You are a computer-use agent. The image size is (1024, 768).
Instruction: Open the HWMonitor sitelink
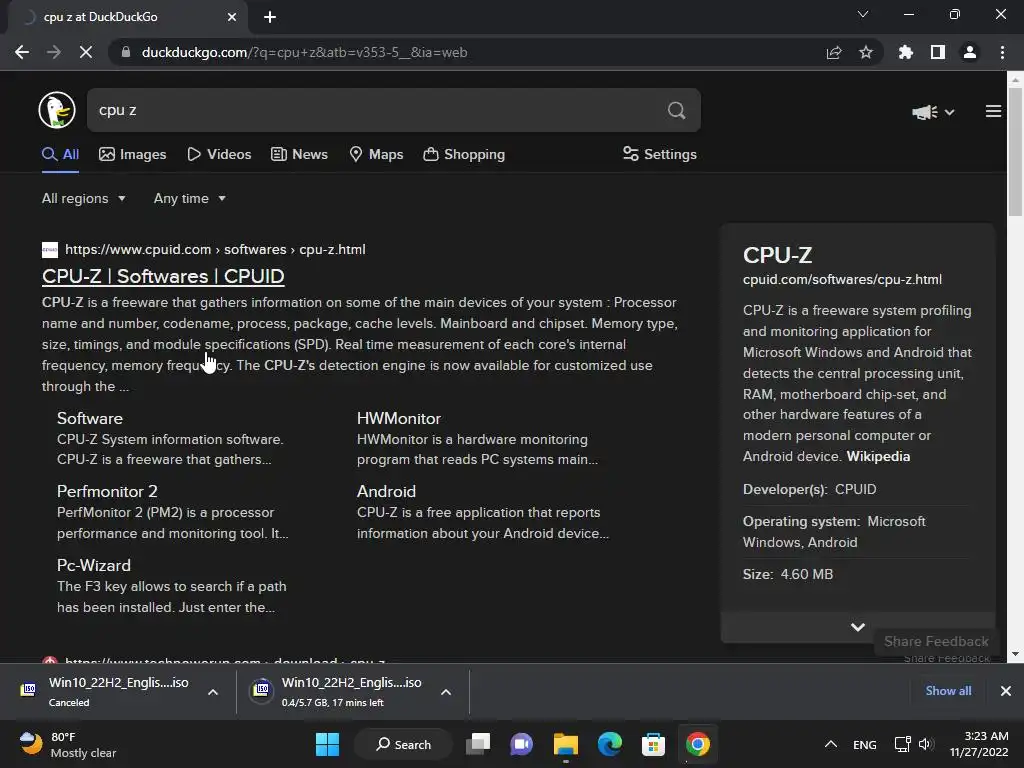398,419
